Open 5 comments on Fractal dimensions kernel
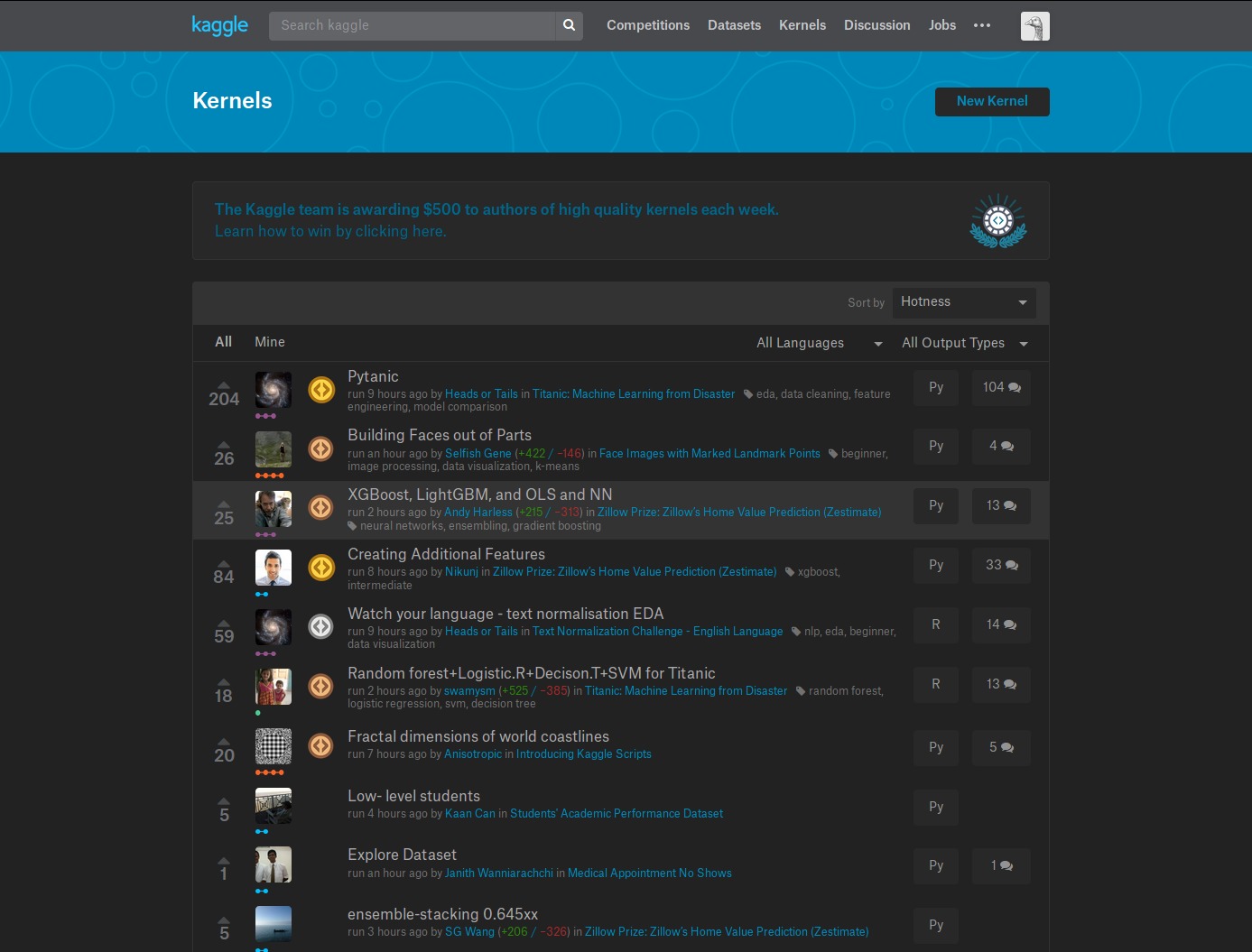The height and width of the screenshot is (952, 1252). point(1001,747)
